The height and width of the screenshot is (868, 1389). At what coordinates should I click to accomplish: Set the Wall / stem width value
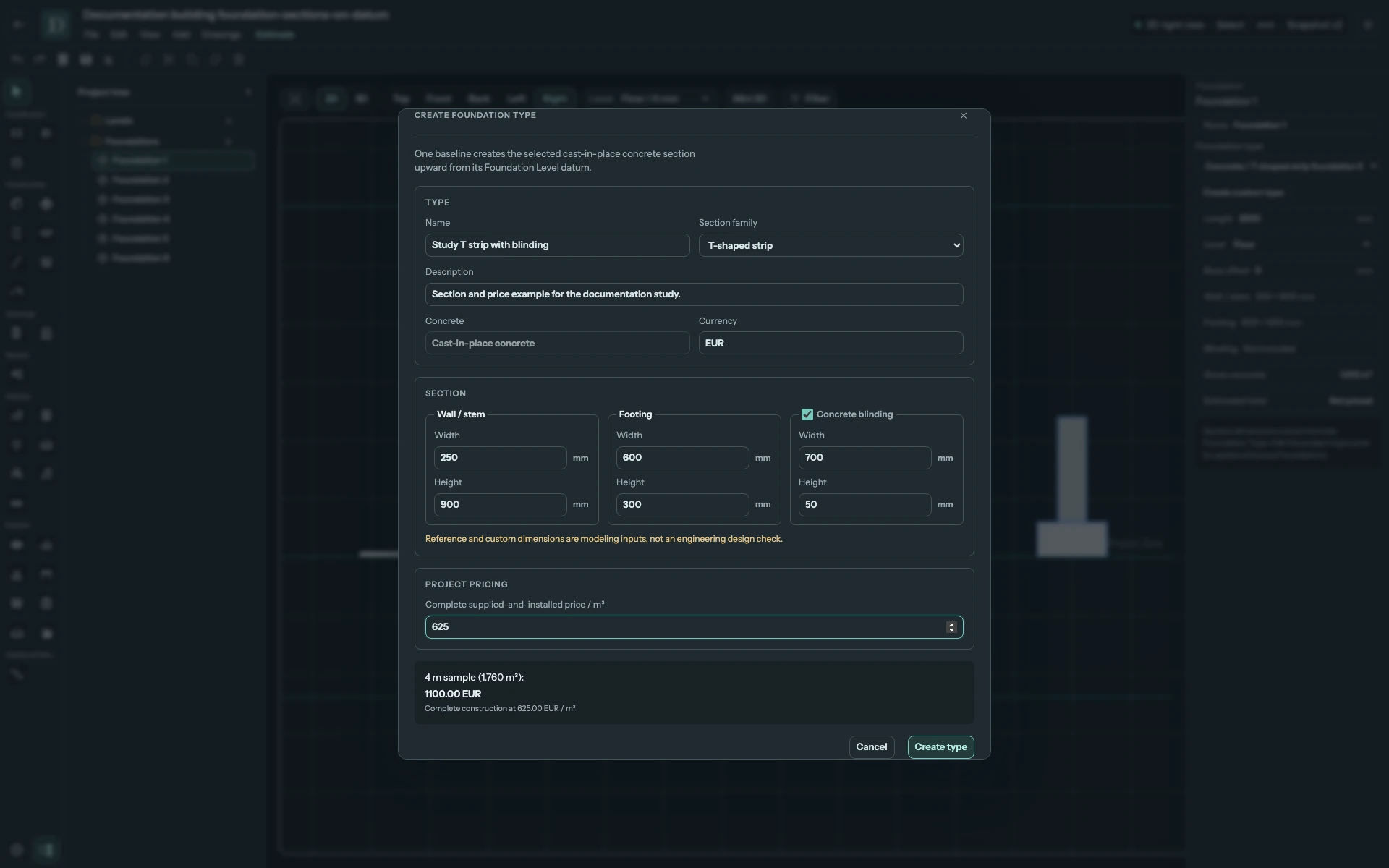500,458
